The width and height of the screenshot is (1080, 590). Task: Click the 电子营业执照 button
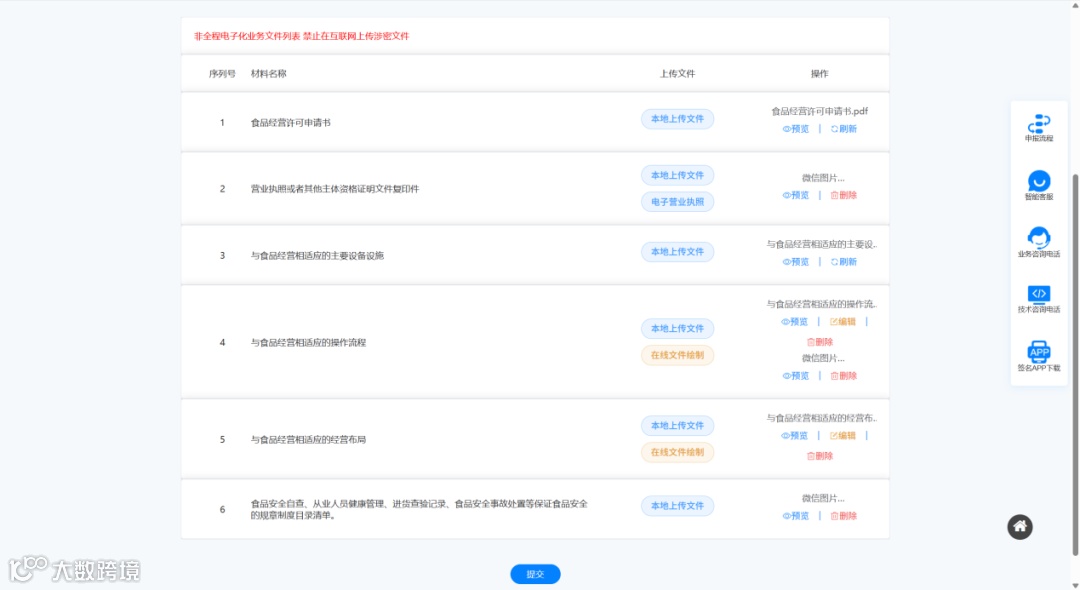click(x=677, y=202)
